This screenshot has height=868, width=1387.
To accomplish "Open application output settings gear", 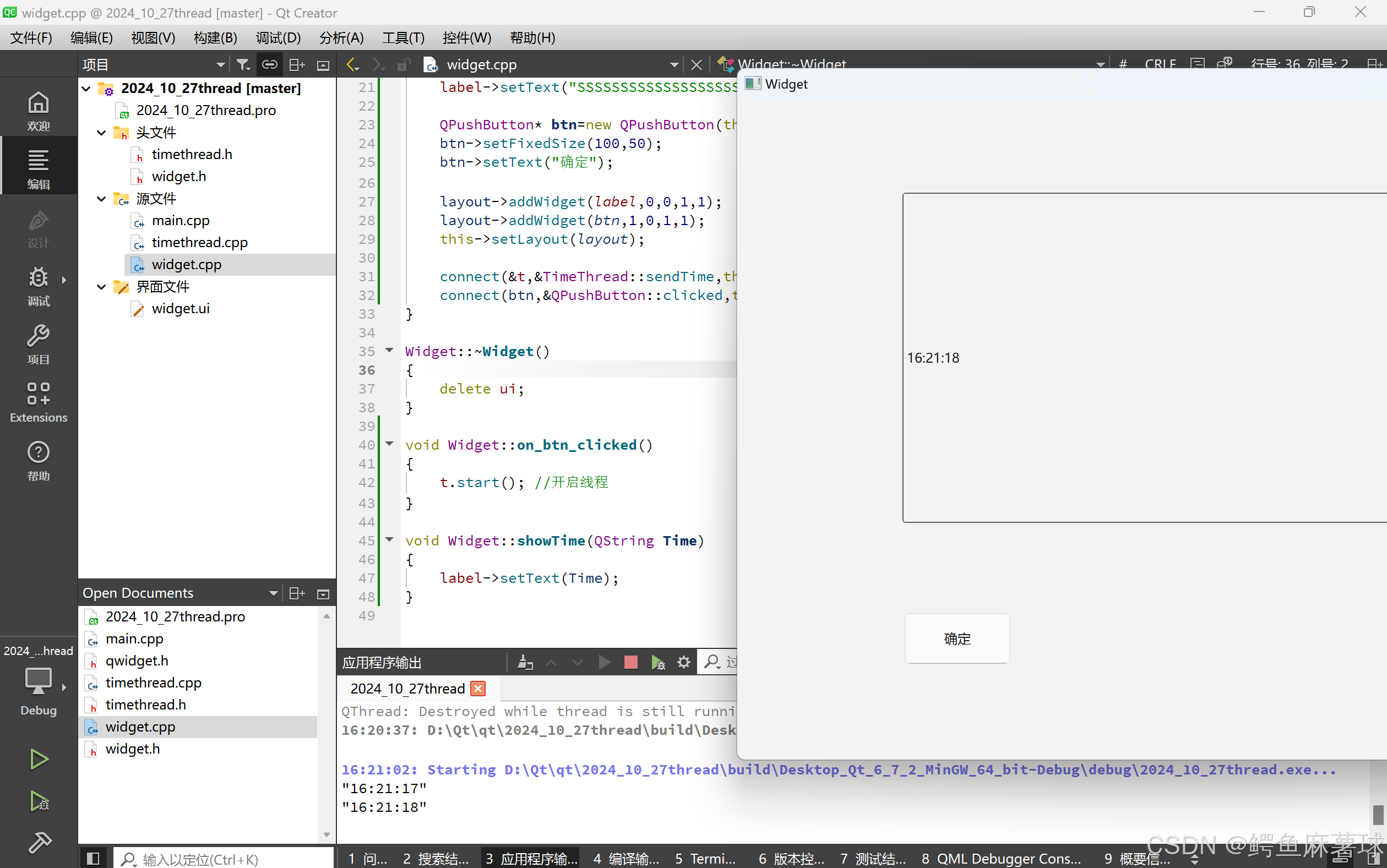I will [683, 663].
